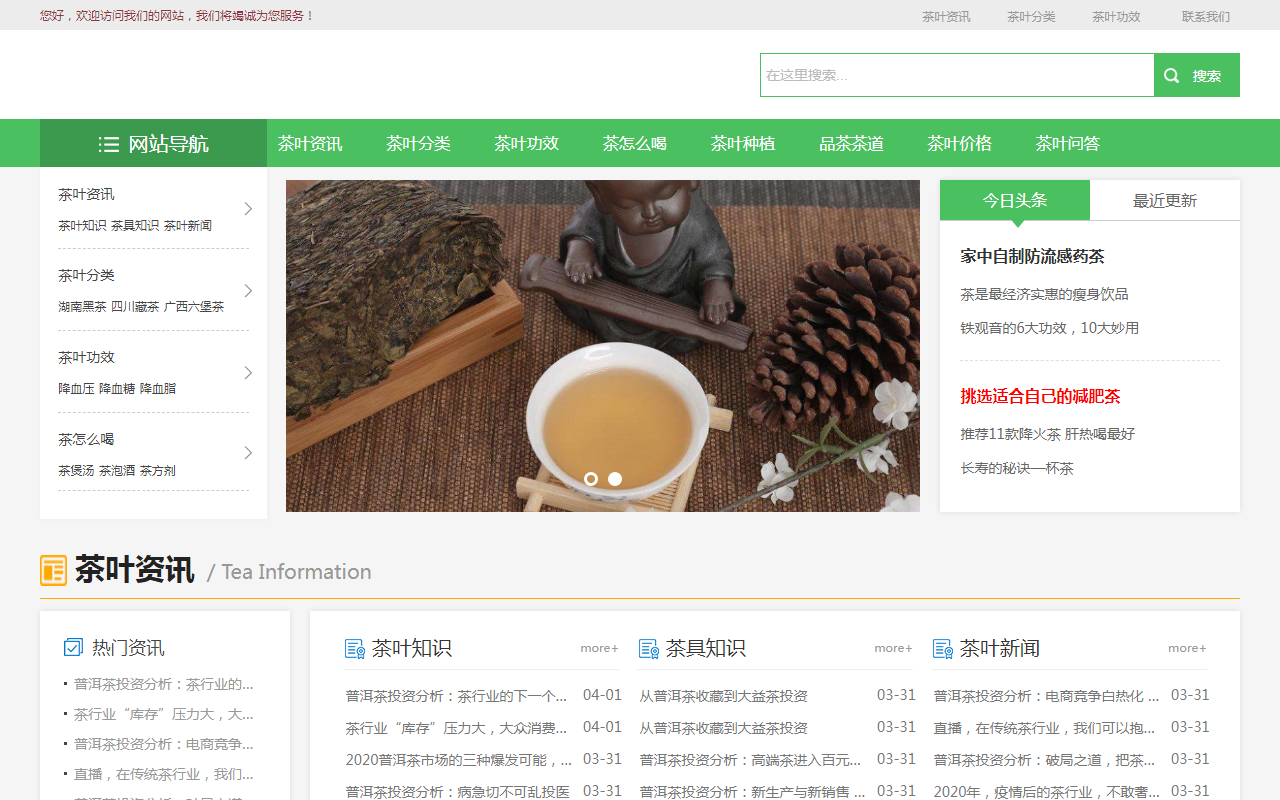Open the 茶叶种植 navigation menu item
The width and height of the screenshot is (1280, 800).
[x=743, y=143]
